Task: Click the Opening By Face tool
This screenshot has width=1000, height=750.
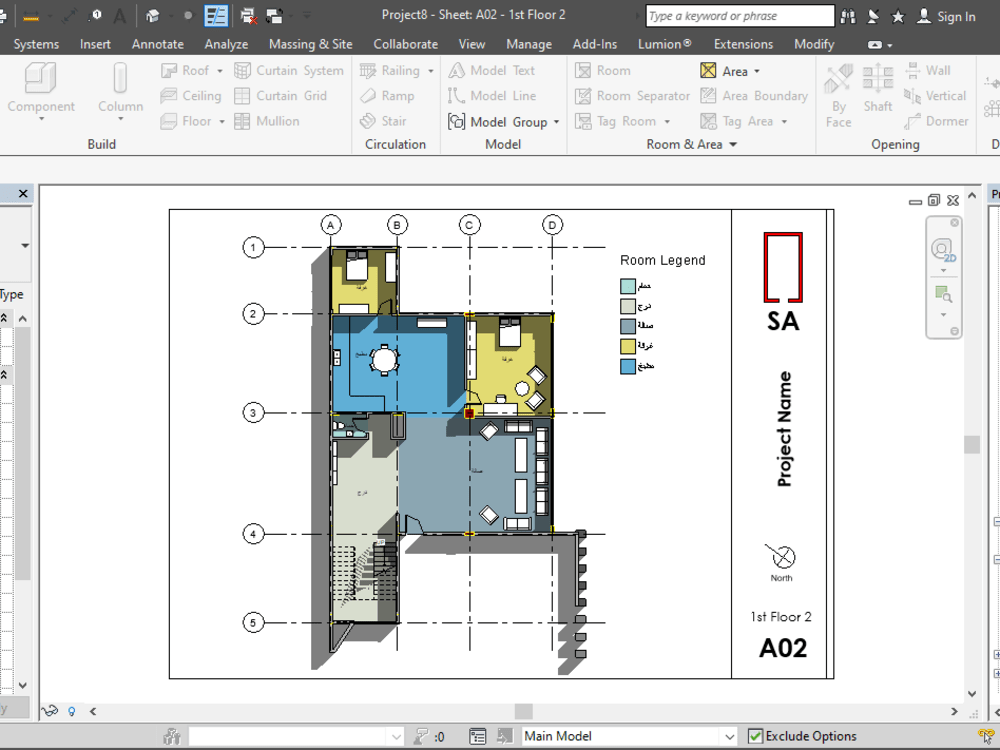Action: 839,96
